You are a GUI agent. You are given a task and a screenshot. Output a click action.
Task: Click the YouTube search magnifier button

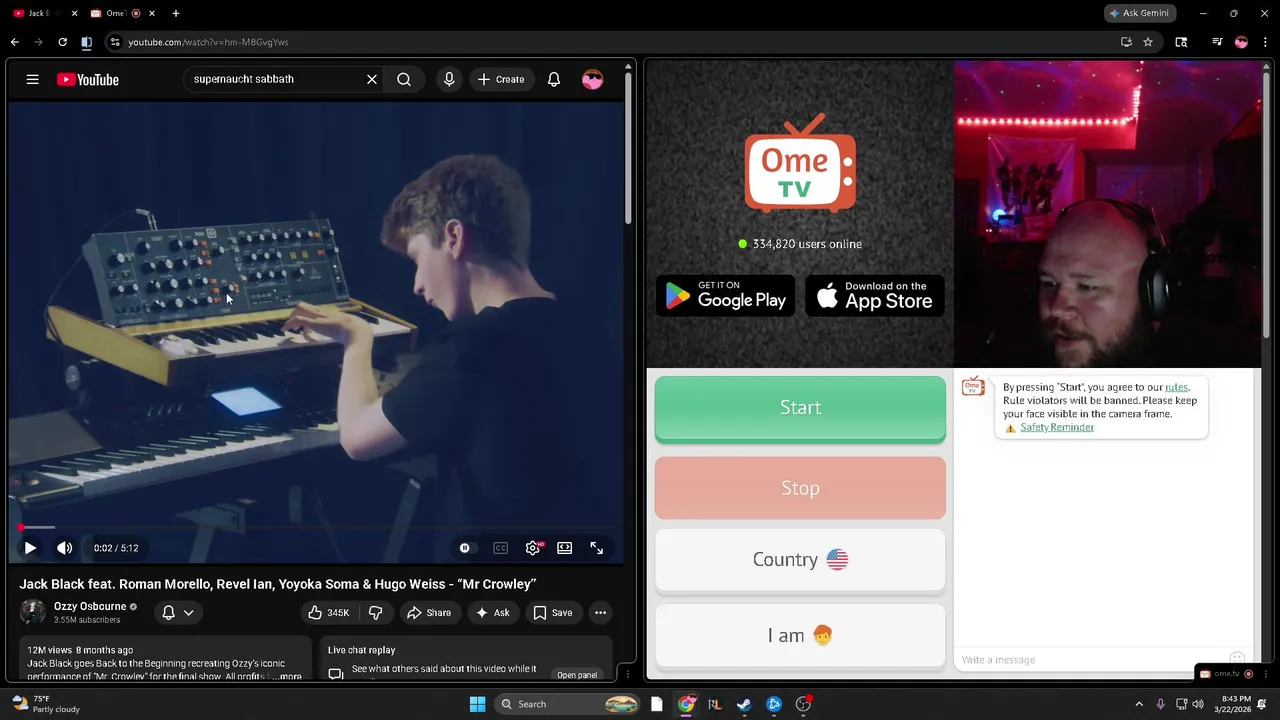point(404,79)
